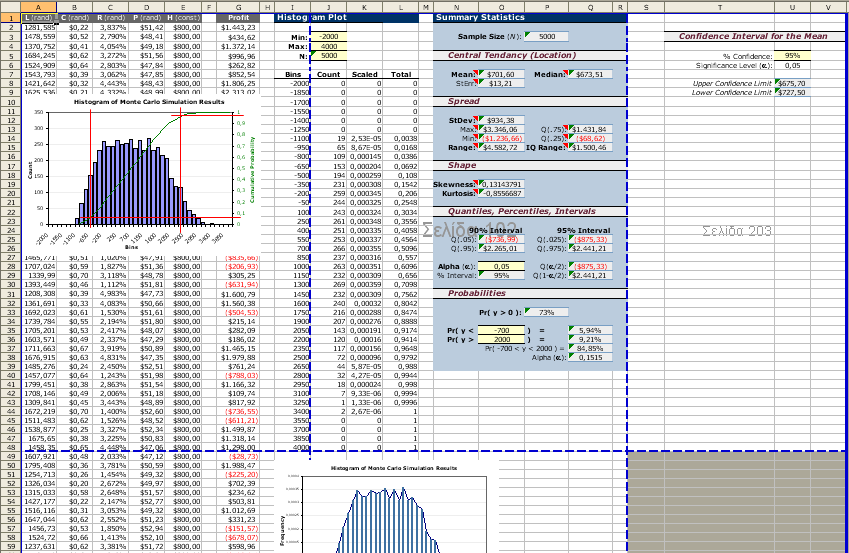The image size is (849, 553).
Task: Click the Count table heading
Action: (x=329, y=74)
